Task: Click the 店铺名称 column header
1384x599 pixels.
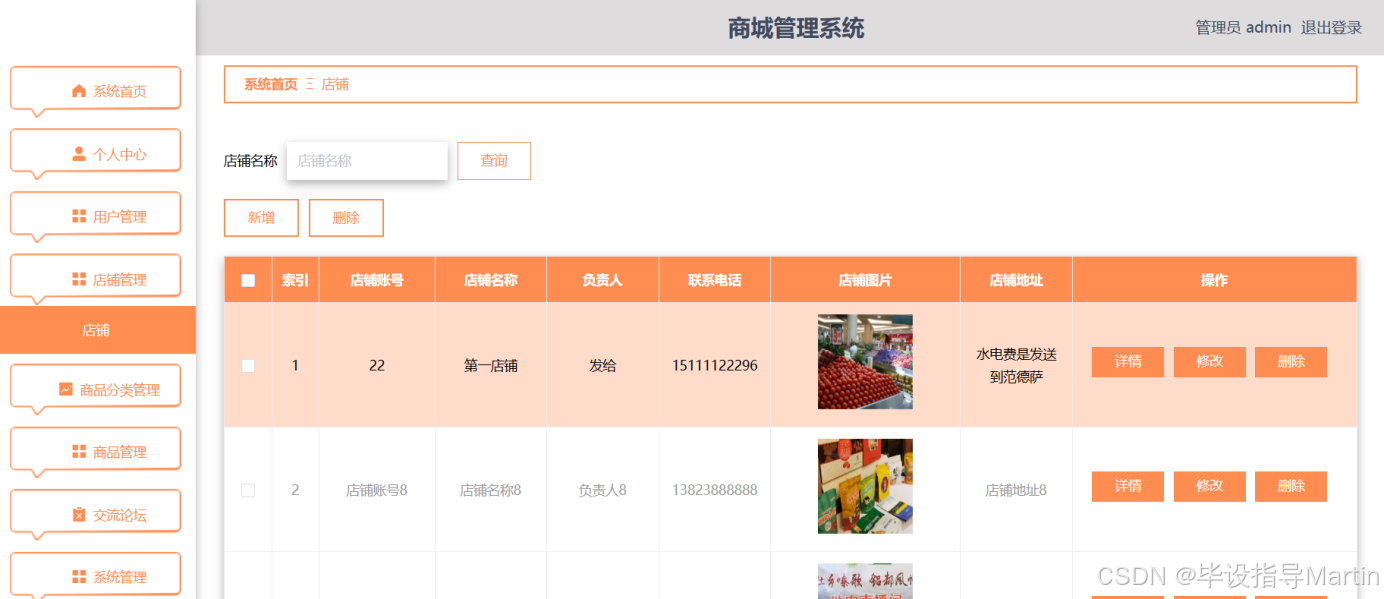Action: [x=491, y=280]
